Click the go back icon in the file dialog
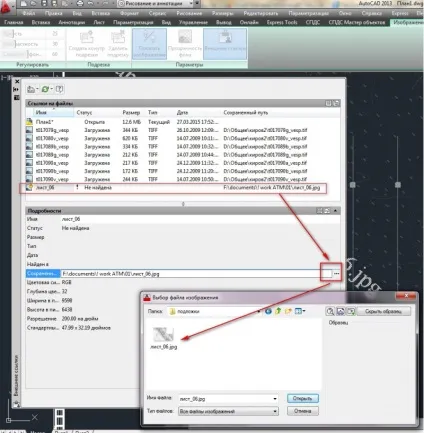The width and height of the screenshot is (424, 433). coord(268,311)
